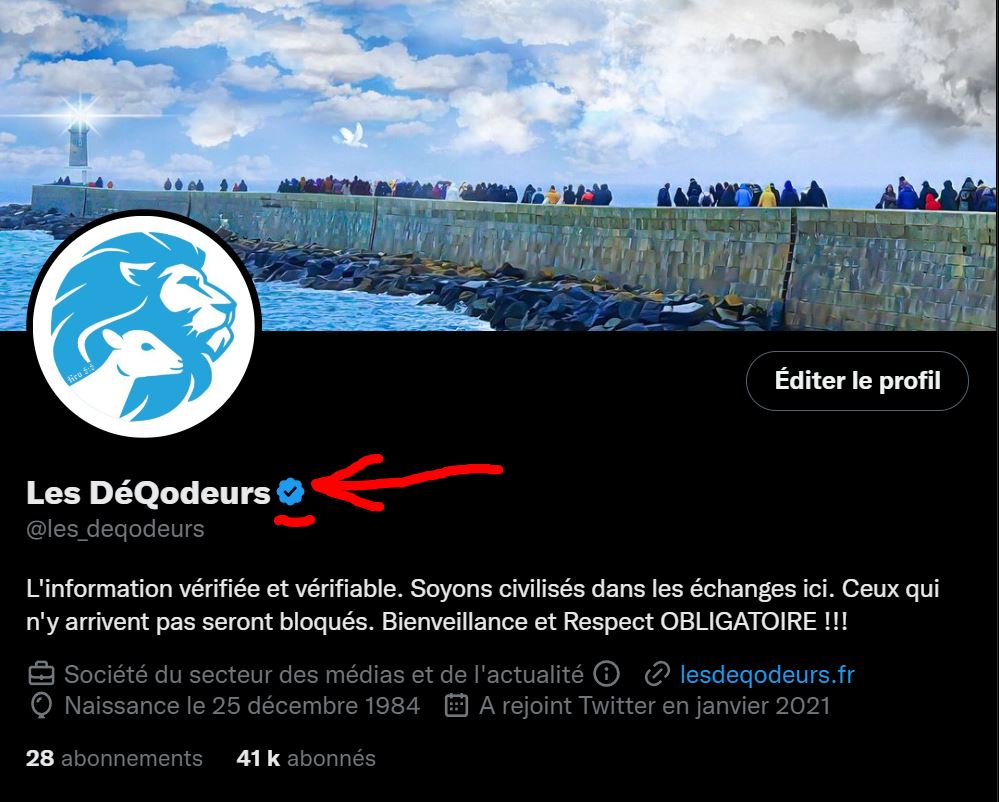Click the briefcase professional category icon
This screenshot has width=999, height=802.
point(41,674)
